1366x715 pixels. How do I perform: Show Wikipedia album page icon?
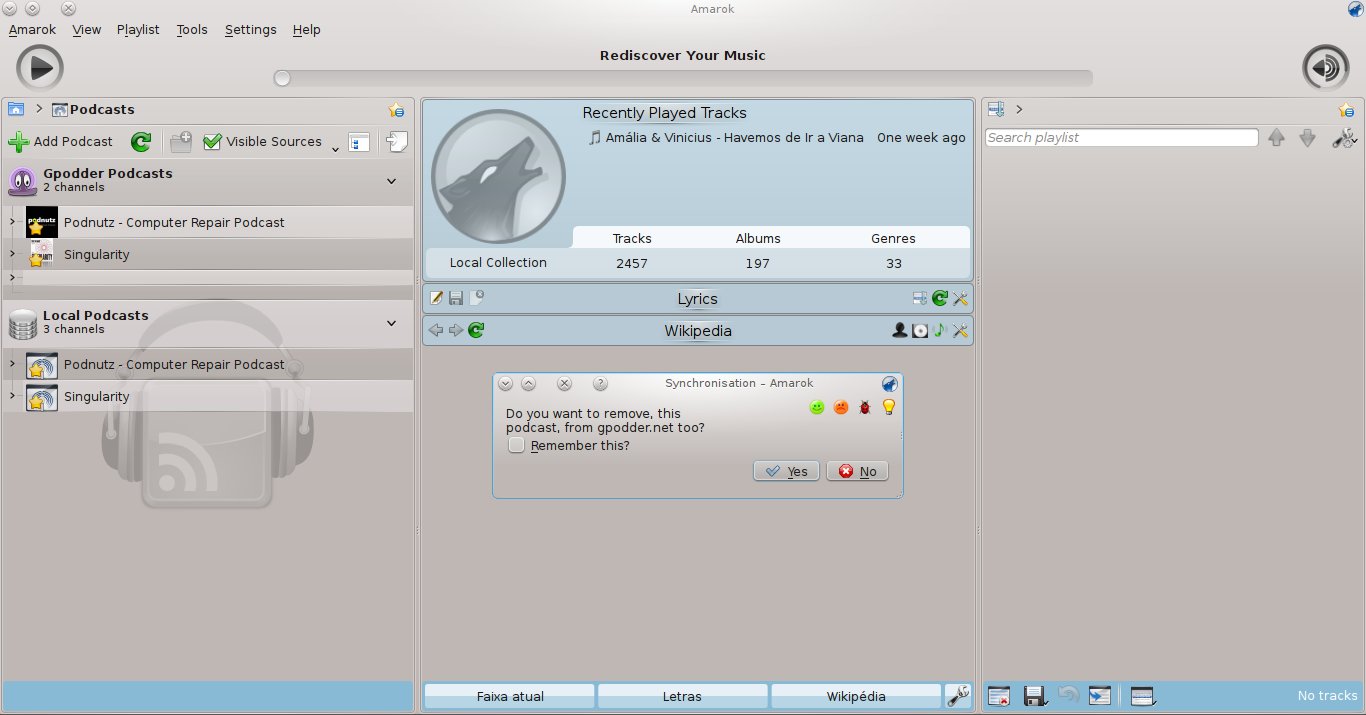click(x=920, y=330)
